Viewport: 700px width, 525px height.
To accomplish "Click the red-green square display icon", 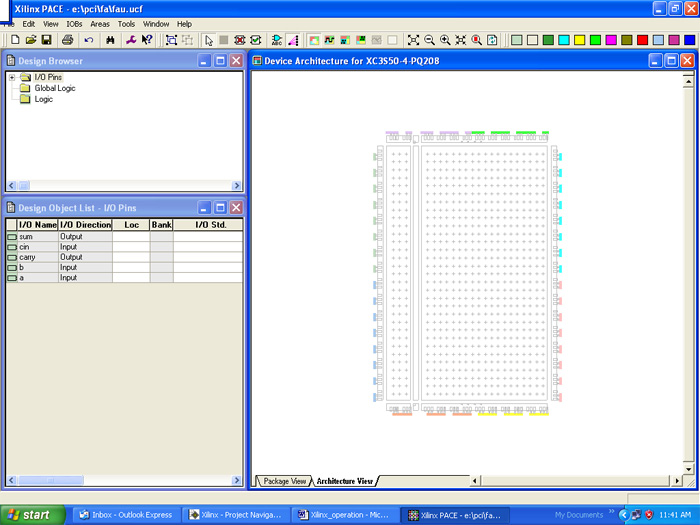I will click(314, 40).
